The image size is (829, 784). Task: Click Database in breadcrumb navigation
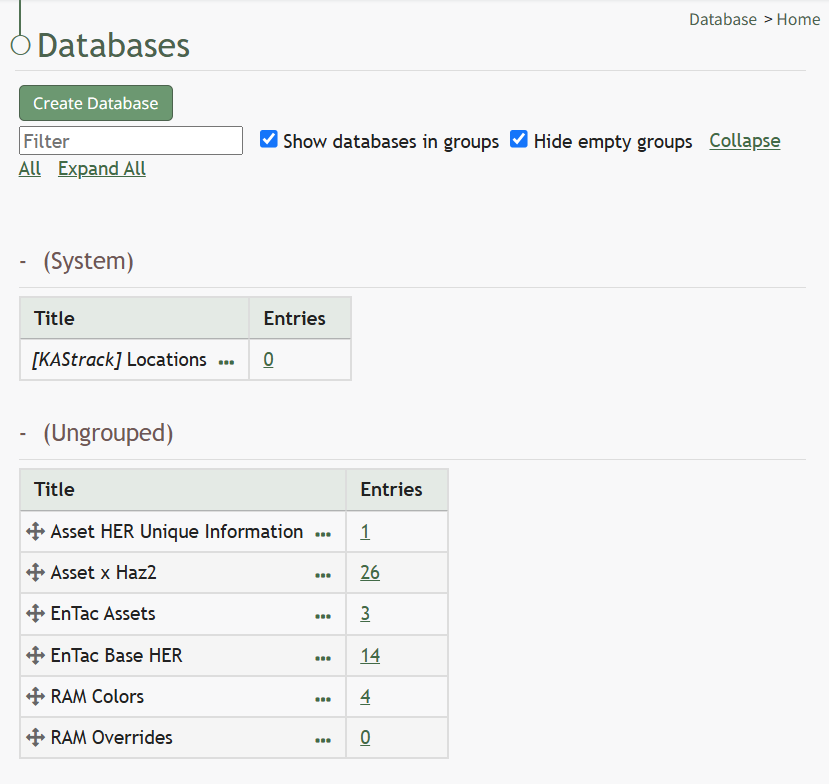723,20
